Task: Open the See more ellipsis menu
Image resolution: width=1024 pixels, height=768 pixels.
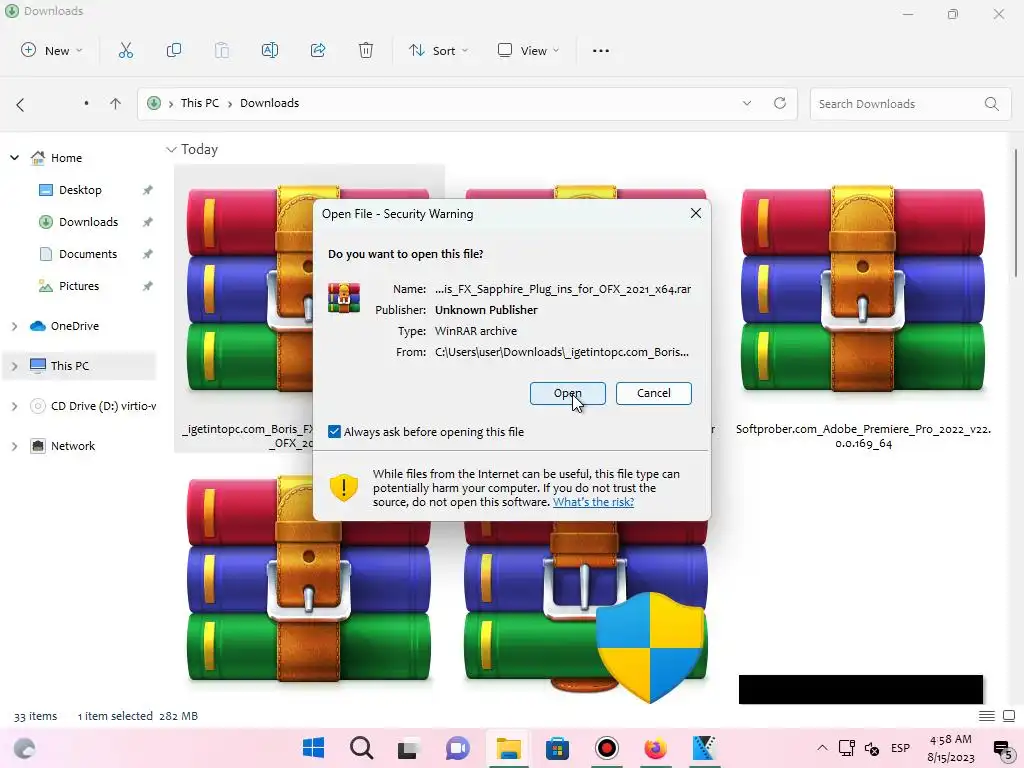Action: point(601,50)
